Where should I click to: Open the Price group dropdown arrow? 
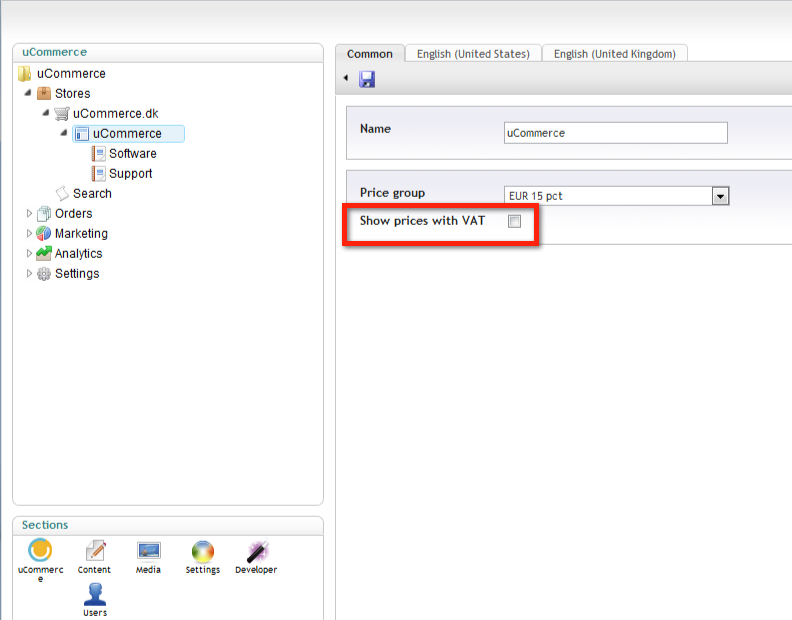click(720, 196)
